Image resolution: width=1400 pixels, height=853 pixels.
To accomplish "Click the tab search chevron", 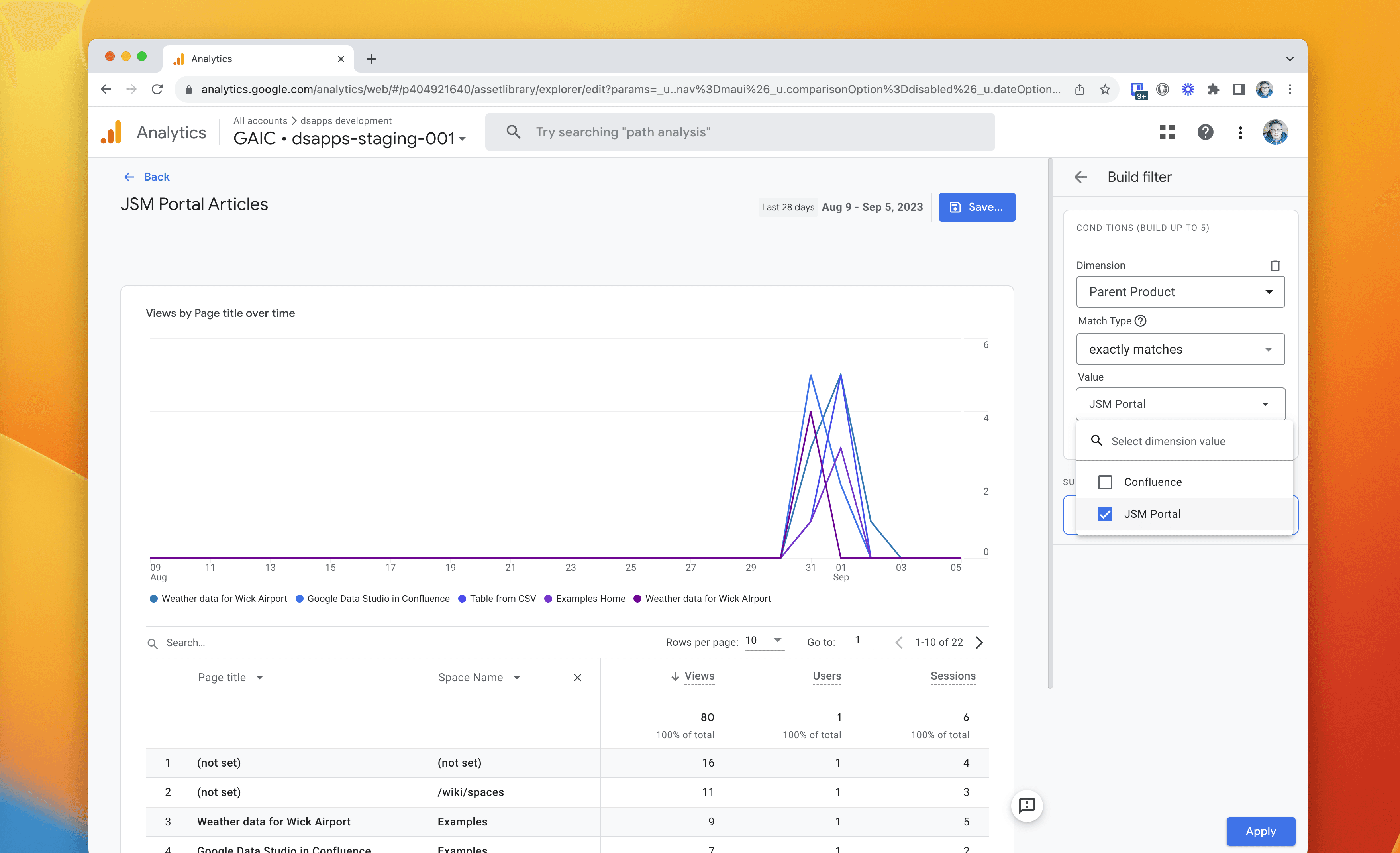I will pos(1290,59).
